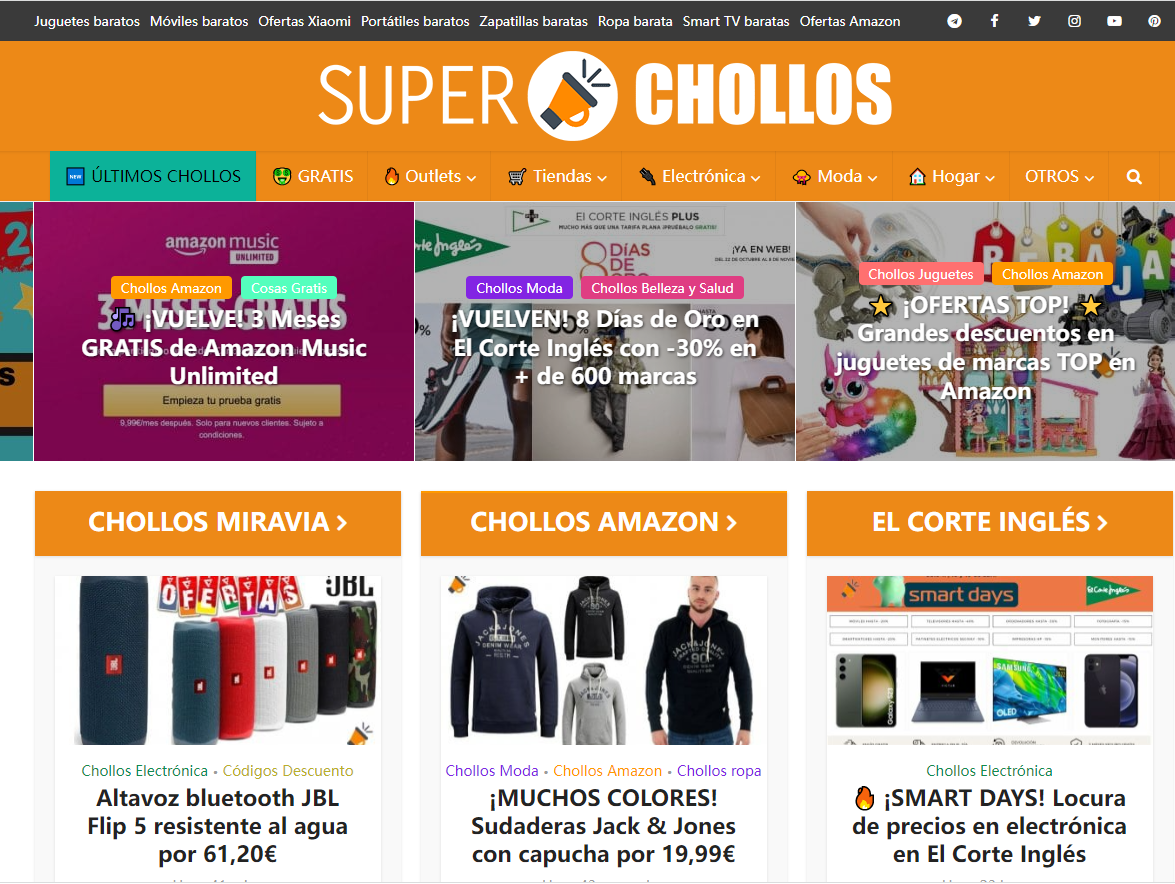Expand the Electrónica dropdown menu
The width and height of the screenshot is (1175, 884).
[699, 176]
